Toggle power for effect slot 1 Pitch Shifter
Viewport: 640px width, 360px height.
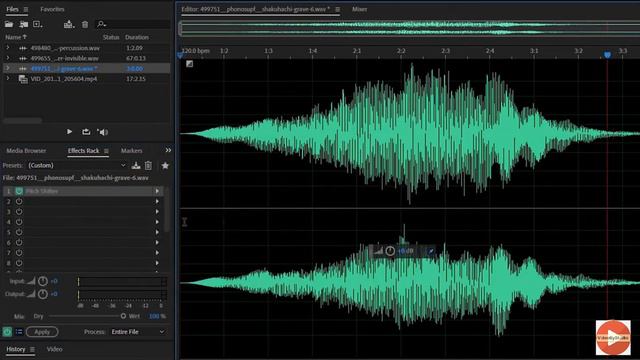click(x=19, y=191)
